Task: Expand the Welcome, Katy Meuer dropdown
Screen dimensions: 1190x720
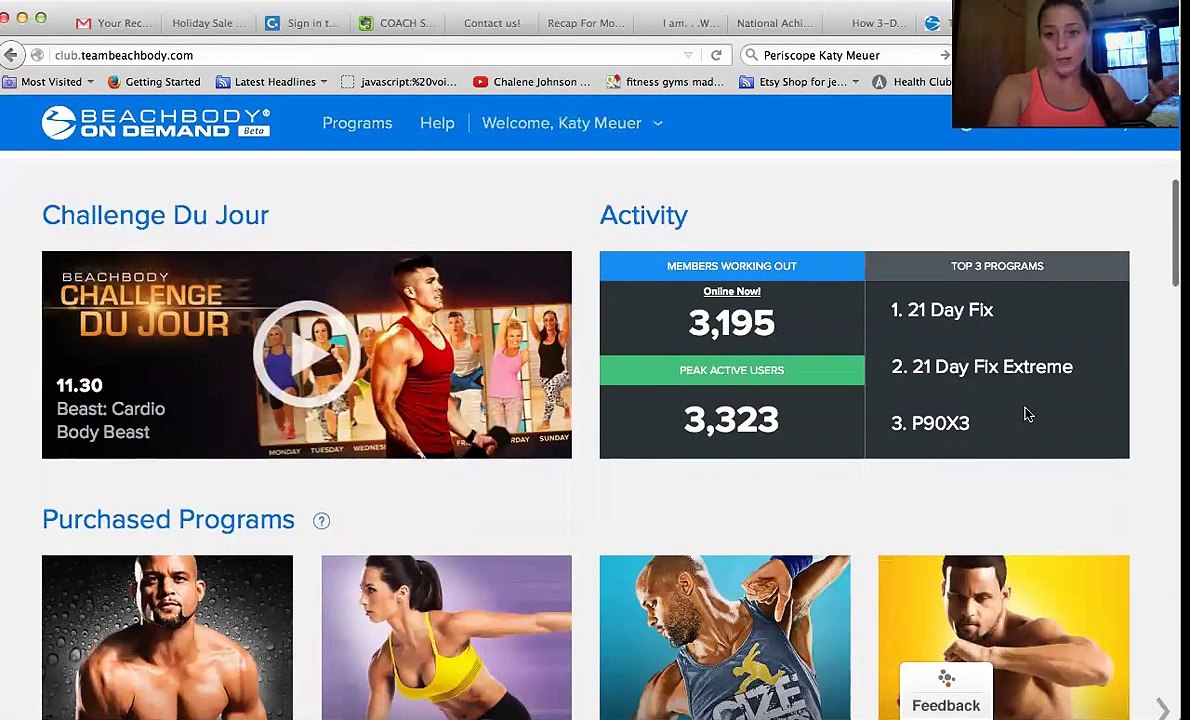Action: [572, 123]
